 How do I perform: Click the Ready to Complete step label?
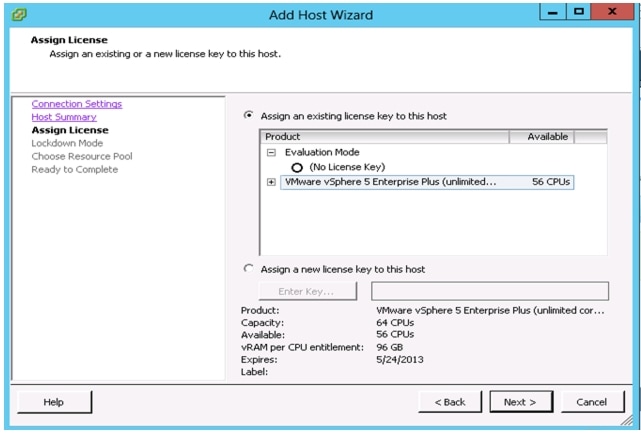tap(74, 169)
